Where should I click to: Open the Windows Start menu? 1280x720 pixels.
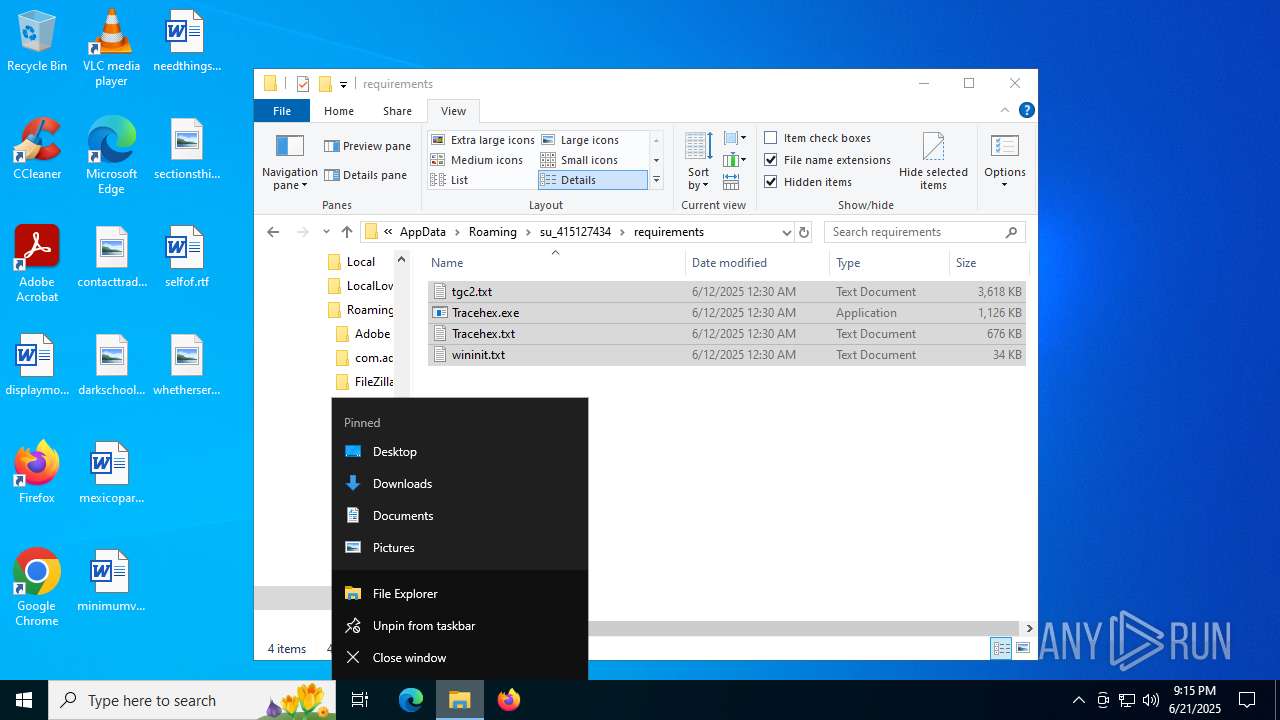[24, 700]
